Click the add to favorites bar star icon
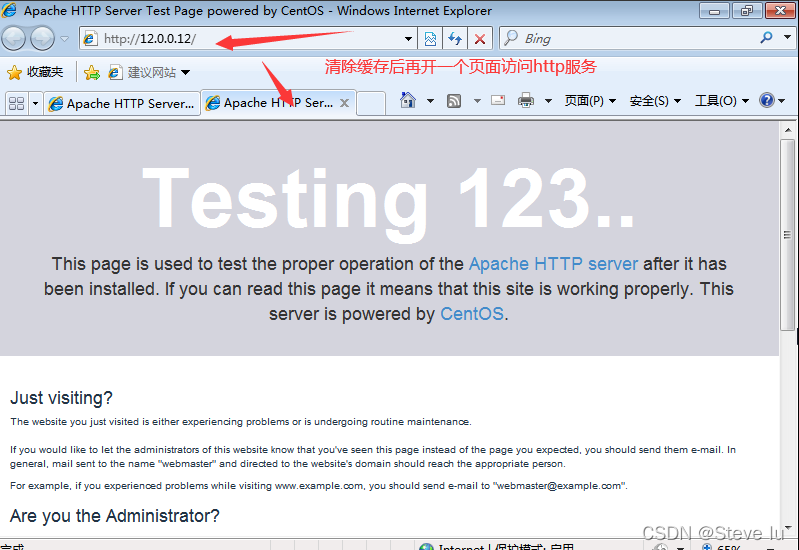This screenshot has width=799, height=550. click(92, 72)
